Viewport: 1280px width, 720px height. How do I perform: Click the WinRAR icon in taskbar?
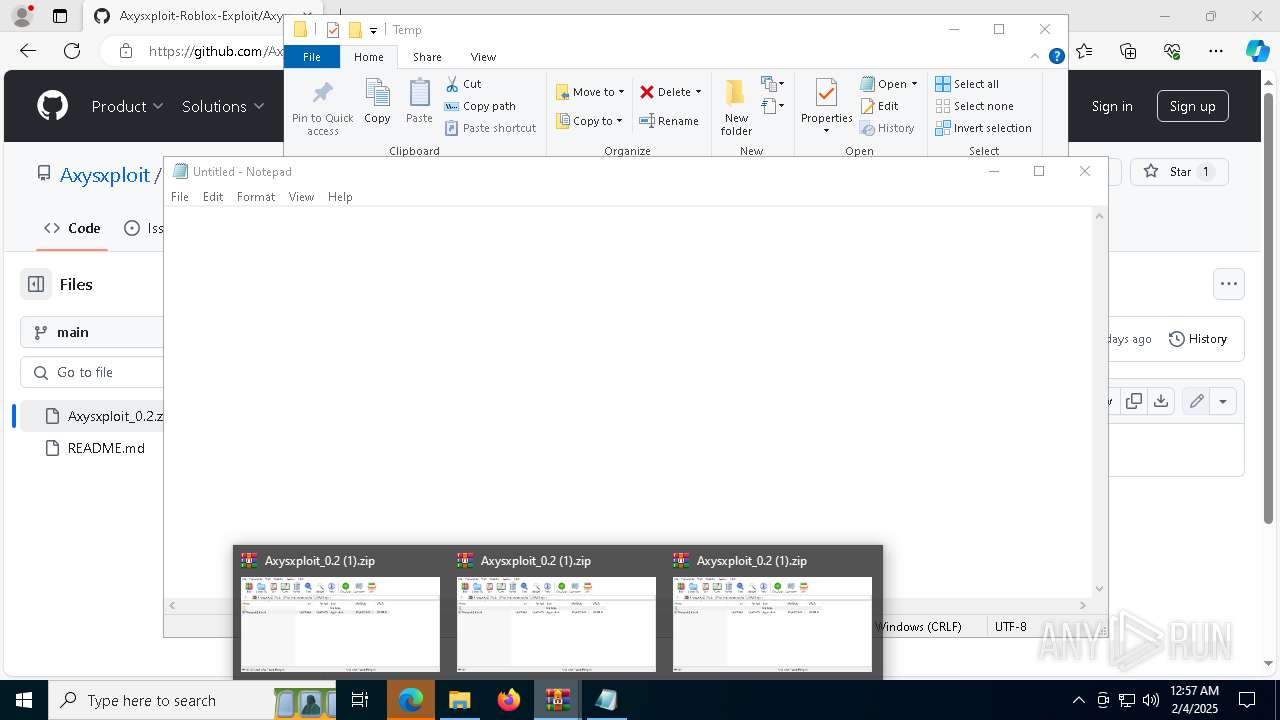tap(558, 700)
